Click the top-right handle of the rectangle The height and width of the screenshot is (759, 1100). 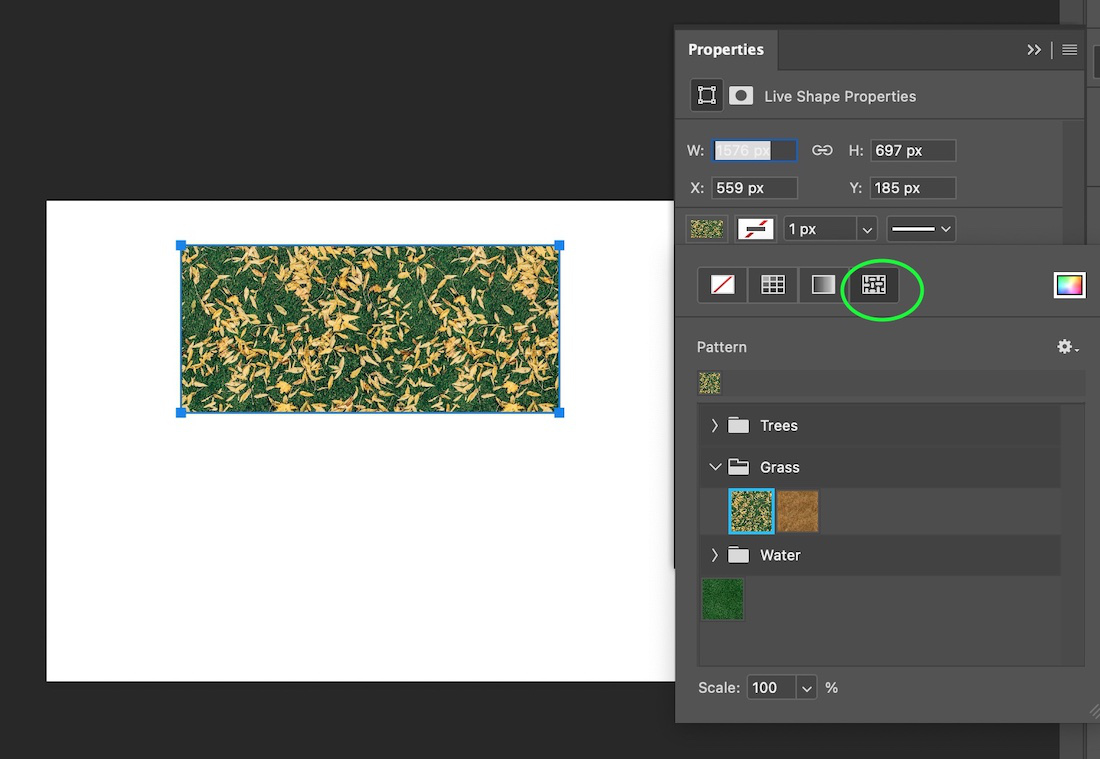pyautogui.click(x=559, y=245)
